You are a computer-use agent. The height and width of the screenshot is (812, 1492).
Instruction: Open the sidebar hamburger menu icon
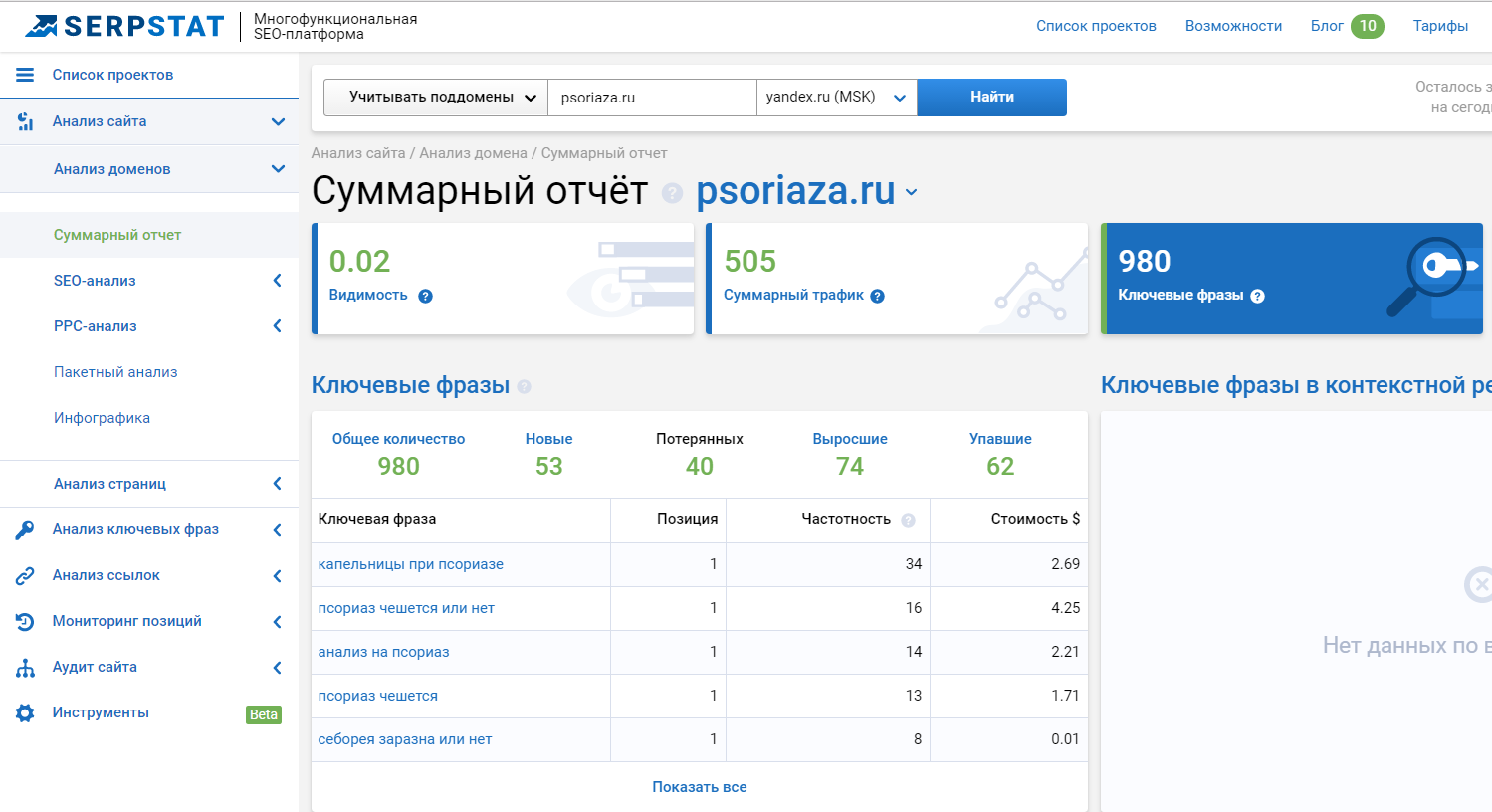(x=25, y=74)
